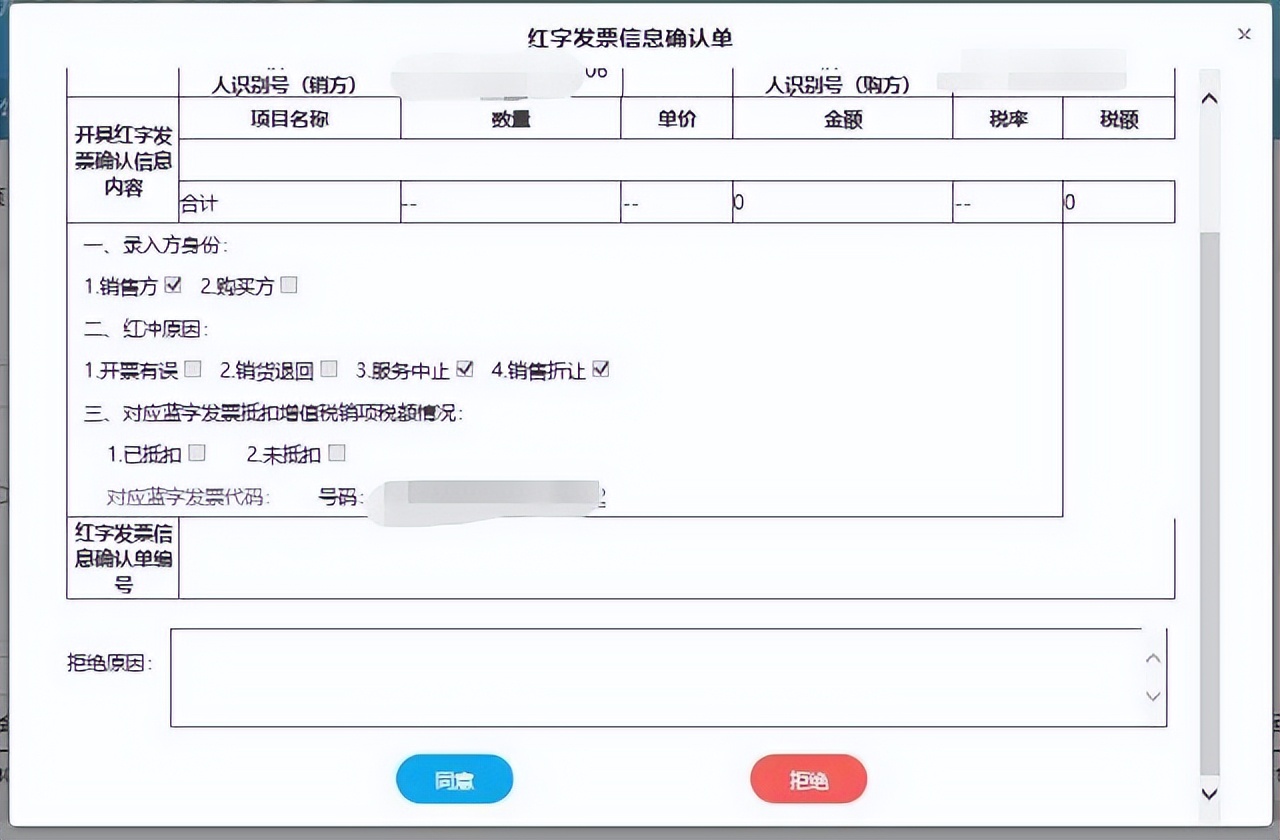Click the 项目名称 column header
This screenshot has height=840, width=1280.
click(x=289, y=118)
